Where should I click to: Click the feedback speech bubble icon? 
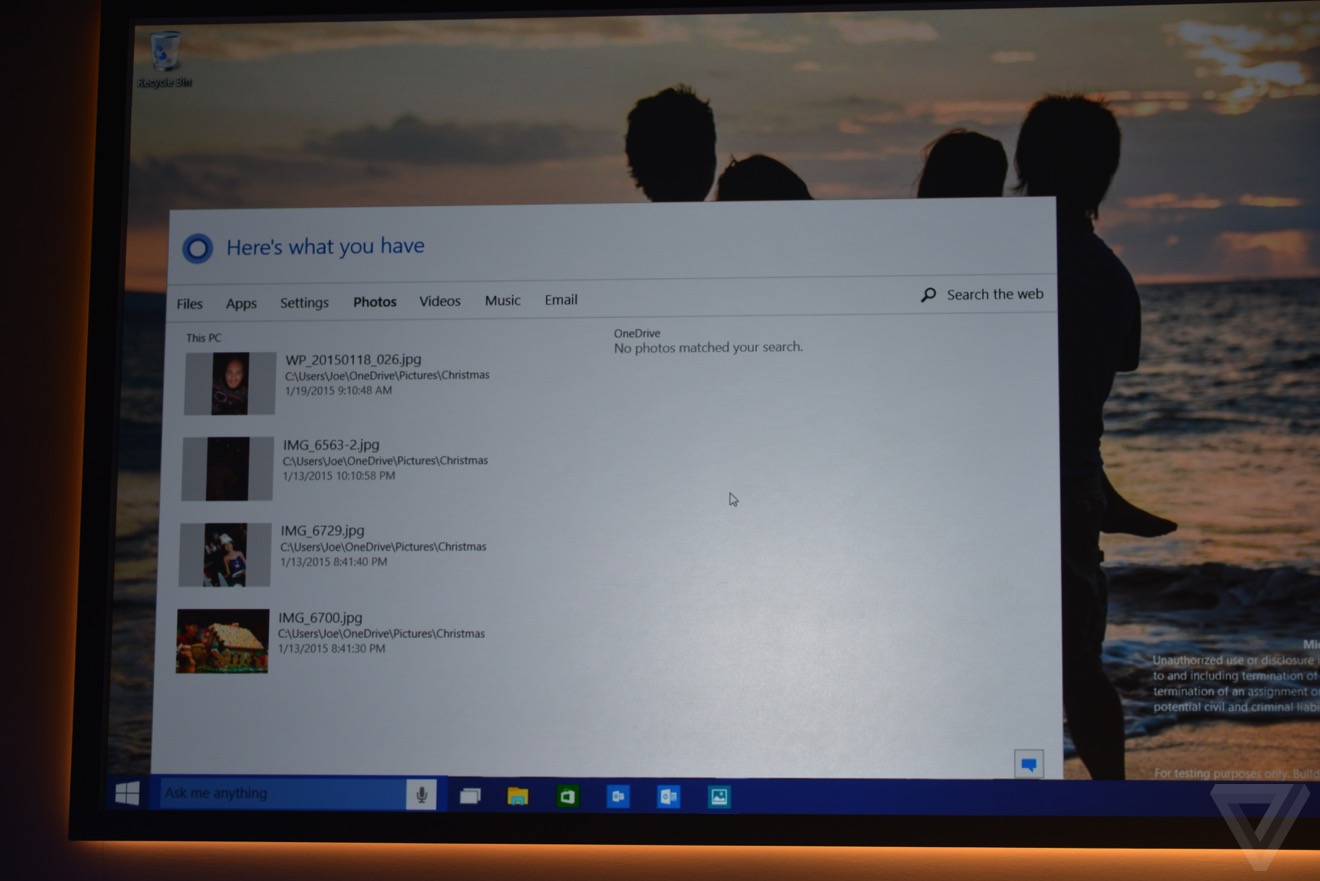(1028, 764)
